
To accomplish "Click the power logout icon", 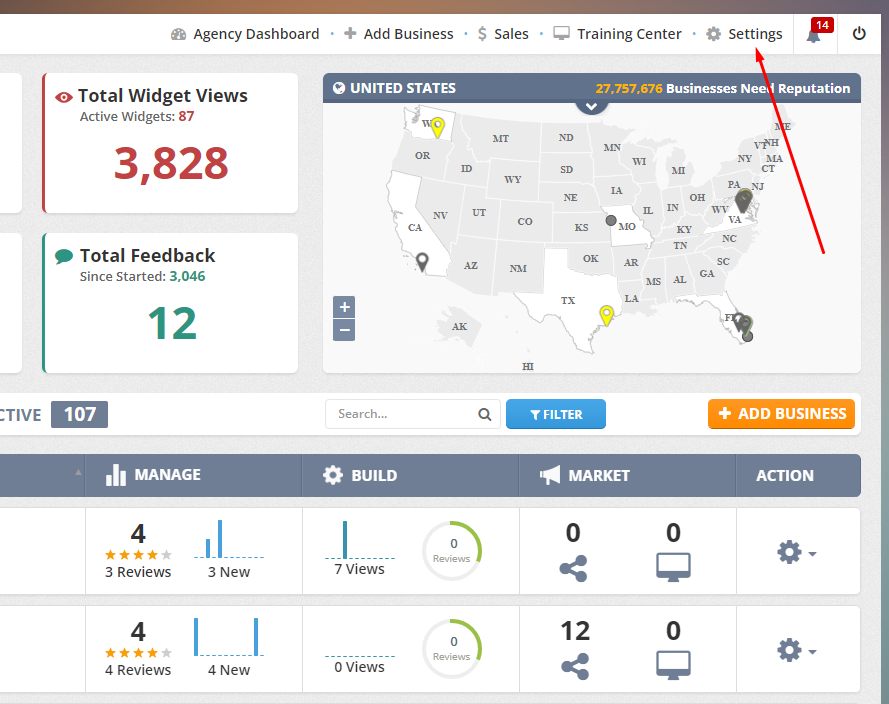I will coord(859,34).
